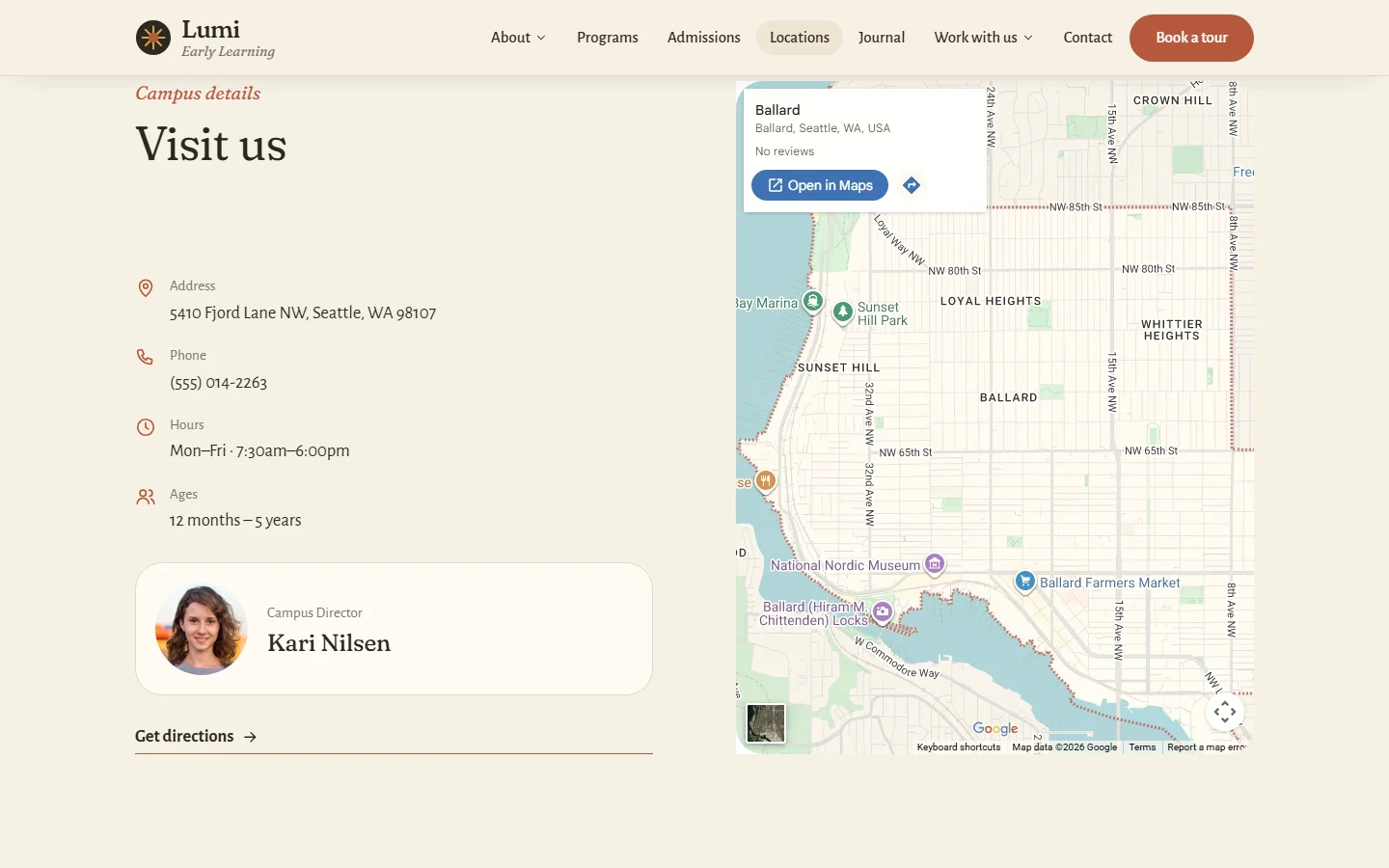Expand the About dropdown menu

[x=518, y=38]
